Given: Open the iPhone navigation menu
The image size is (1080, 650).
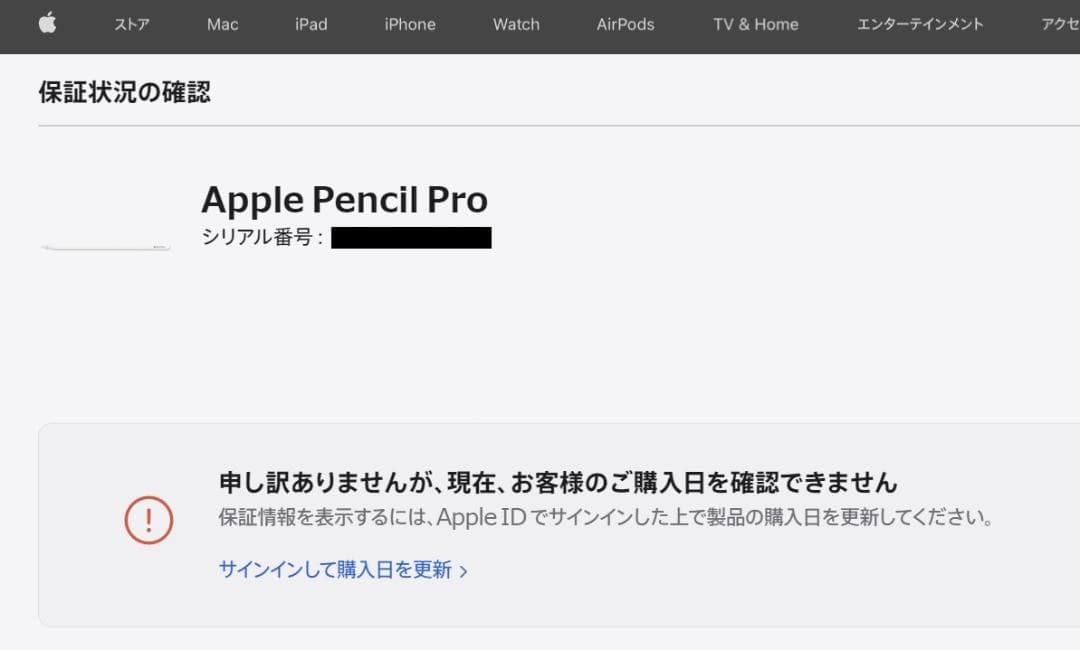Looking at the screenshot, I should click(x=409, y=24).
